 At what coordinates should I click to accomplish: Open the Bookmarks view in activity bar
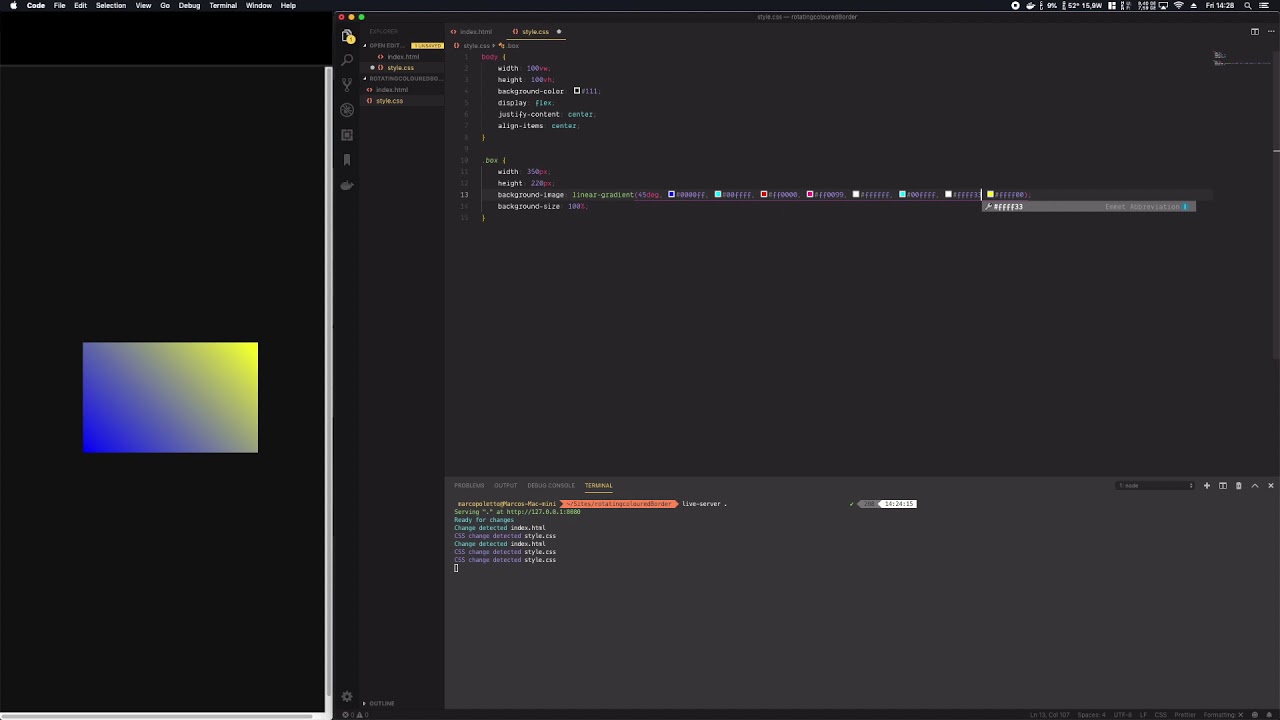347,160
